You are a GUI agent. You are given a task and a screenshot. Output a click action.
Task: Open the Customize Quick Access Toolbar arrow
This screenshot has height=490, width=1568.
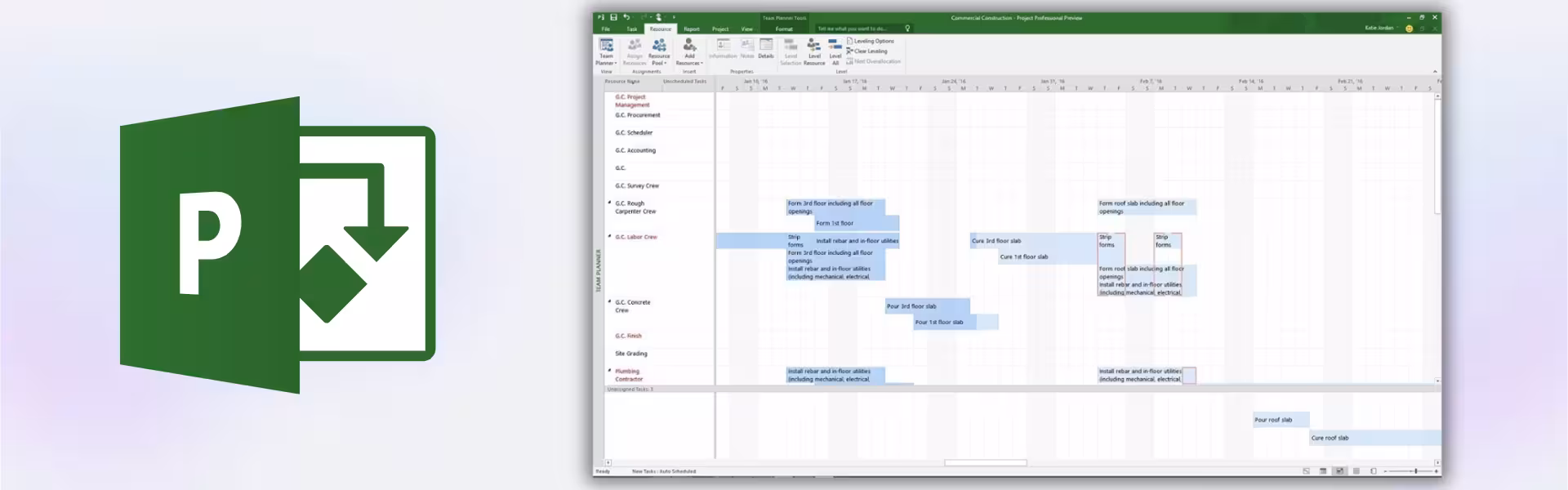(x=674, y=17)
